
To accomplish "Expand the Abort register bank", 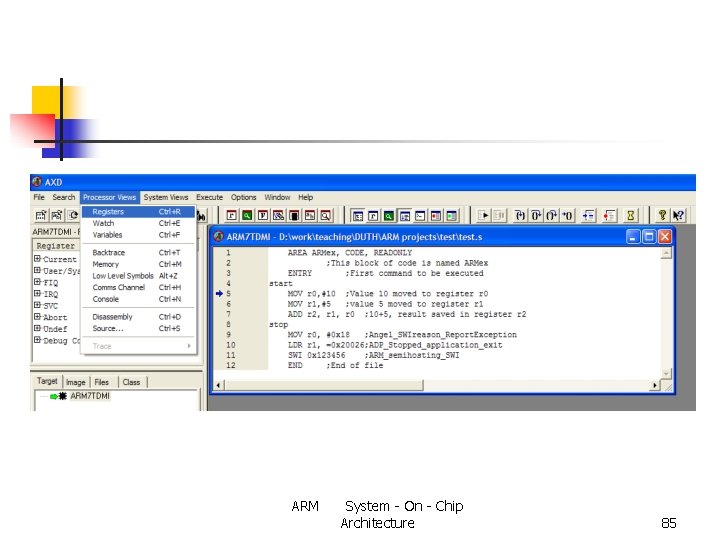I will point(38,316).
